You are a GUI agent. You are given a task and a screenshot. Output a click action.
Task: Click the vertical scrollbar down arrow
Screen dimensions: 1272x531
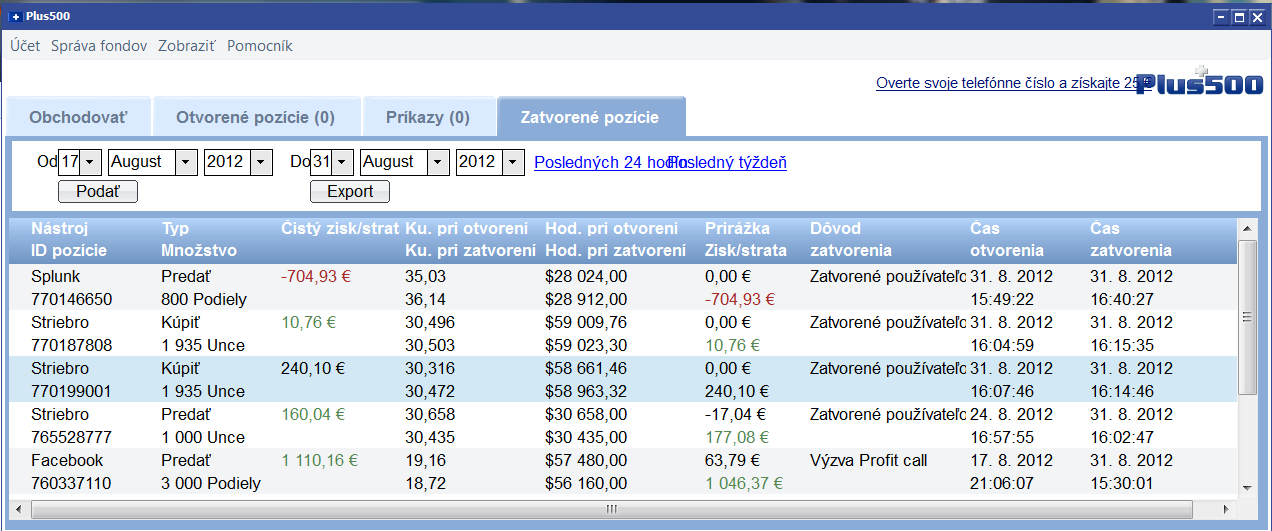[1246, 487]
